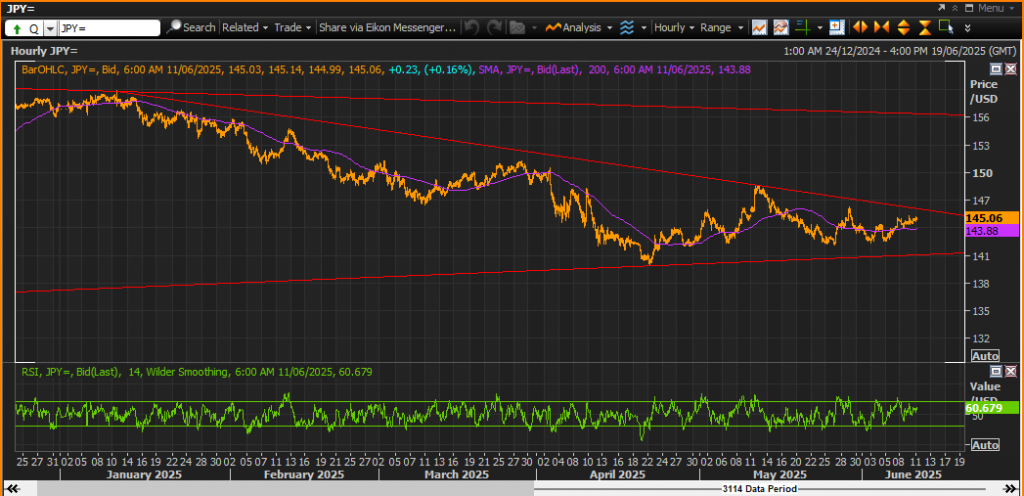Screen dimensions: 1024x496
Task: Click the blue add-chart panel icon
Action: click(836, 27)
